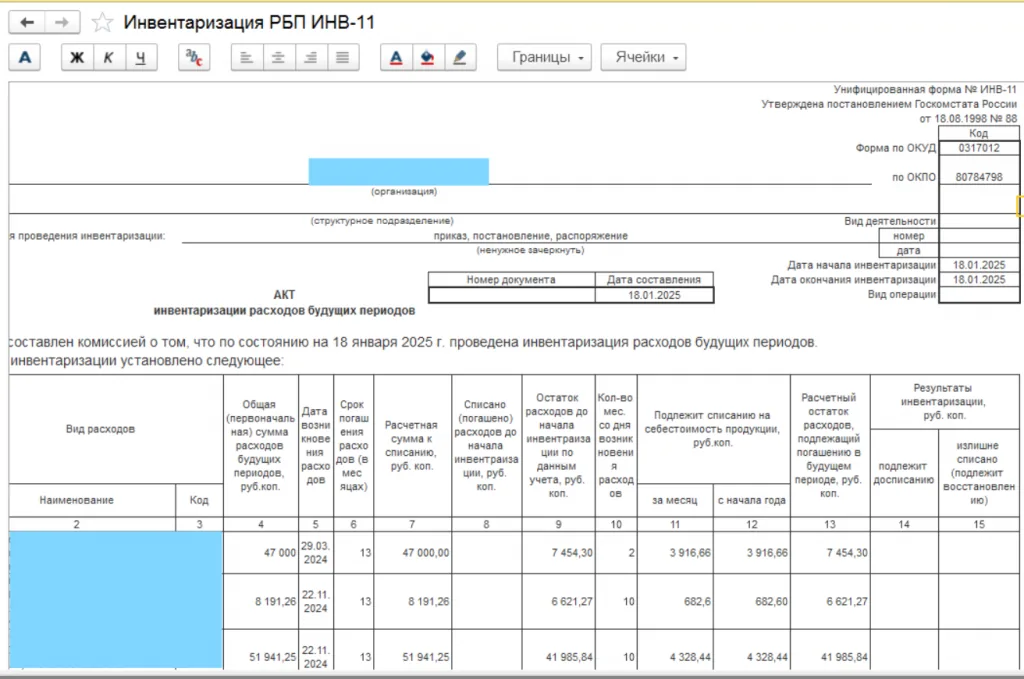Image resolution: width=1024 pixels, height=679 pixels.
Task: Select the inventory end date cell
Action: coord(979,279)
